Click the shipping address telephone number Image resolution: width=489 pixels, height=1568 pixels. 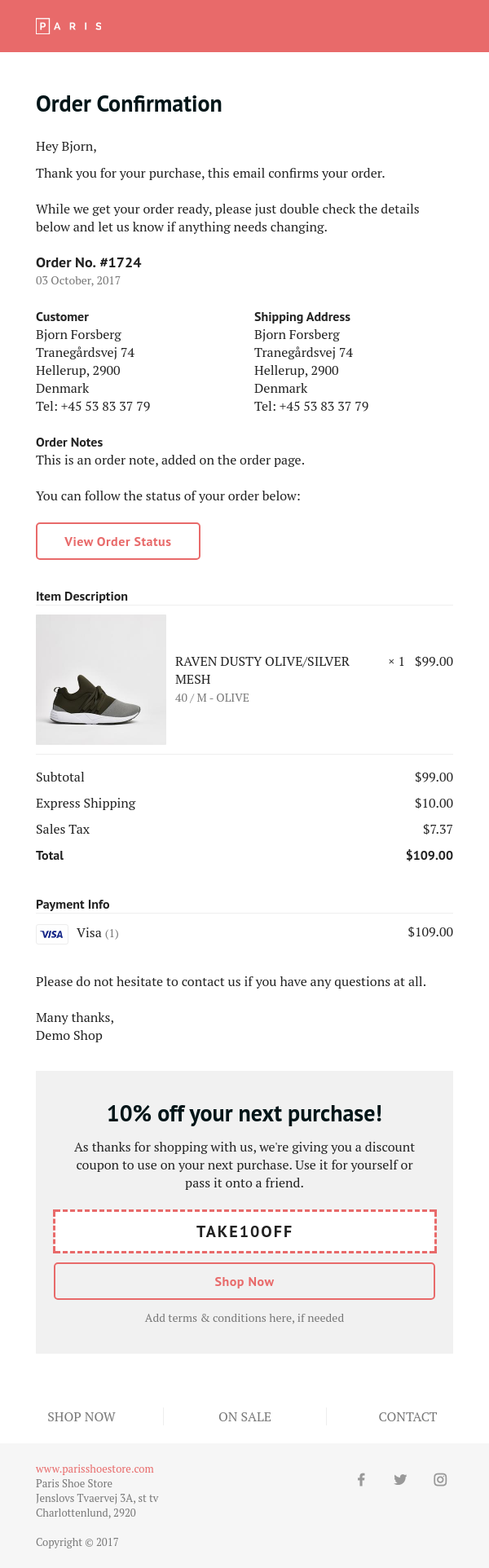324,406
